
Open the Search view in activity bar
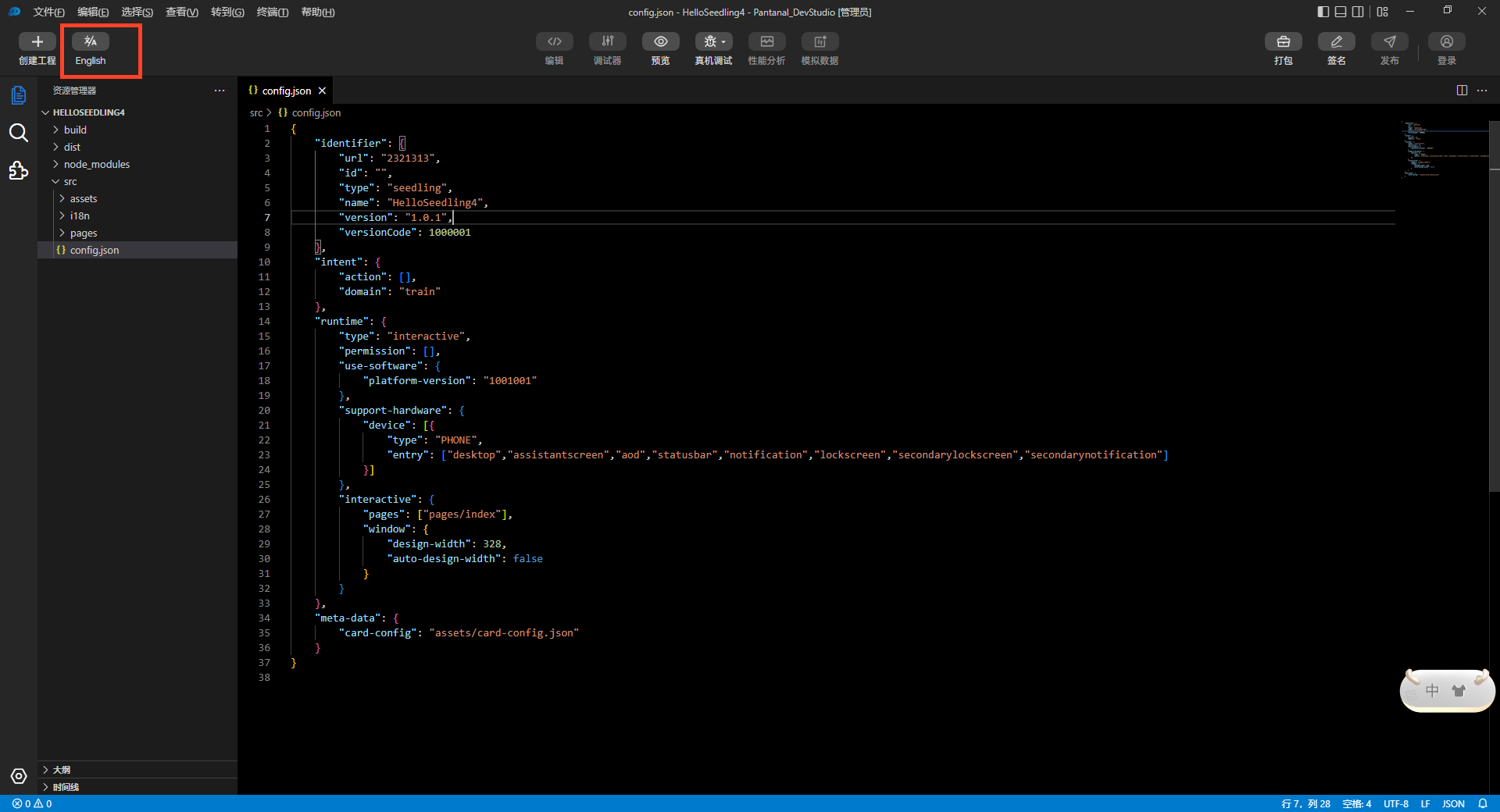pyautogui.click(x=19, y=133)
